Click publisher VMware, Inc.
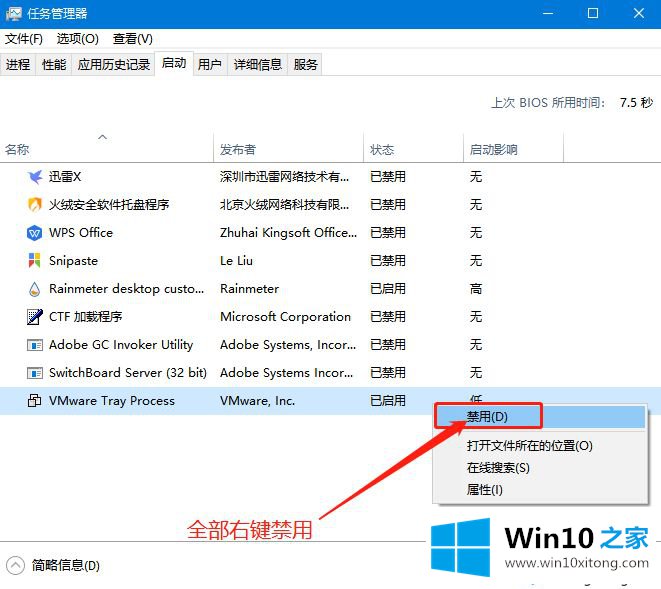 point(258,401)
